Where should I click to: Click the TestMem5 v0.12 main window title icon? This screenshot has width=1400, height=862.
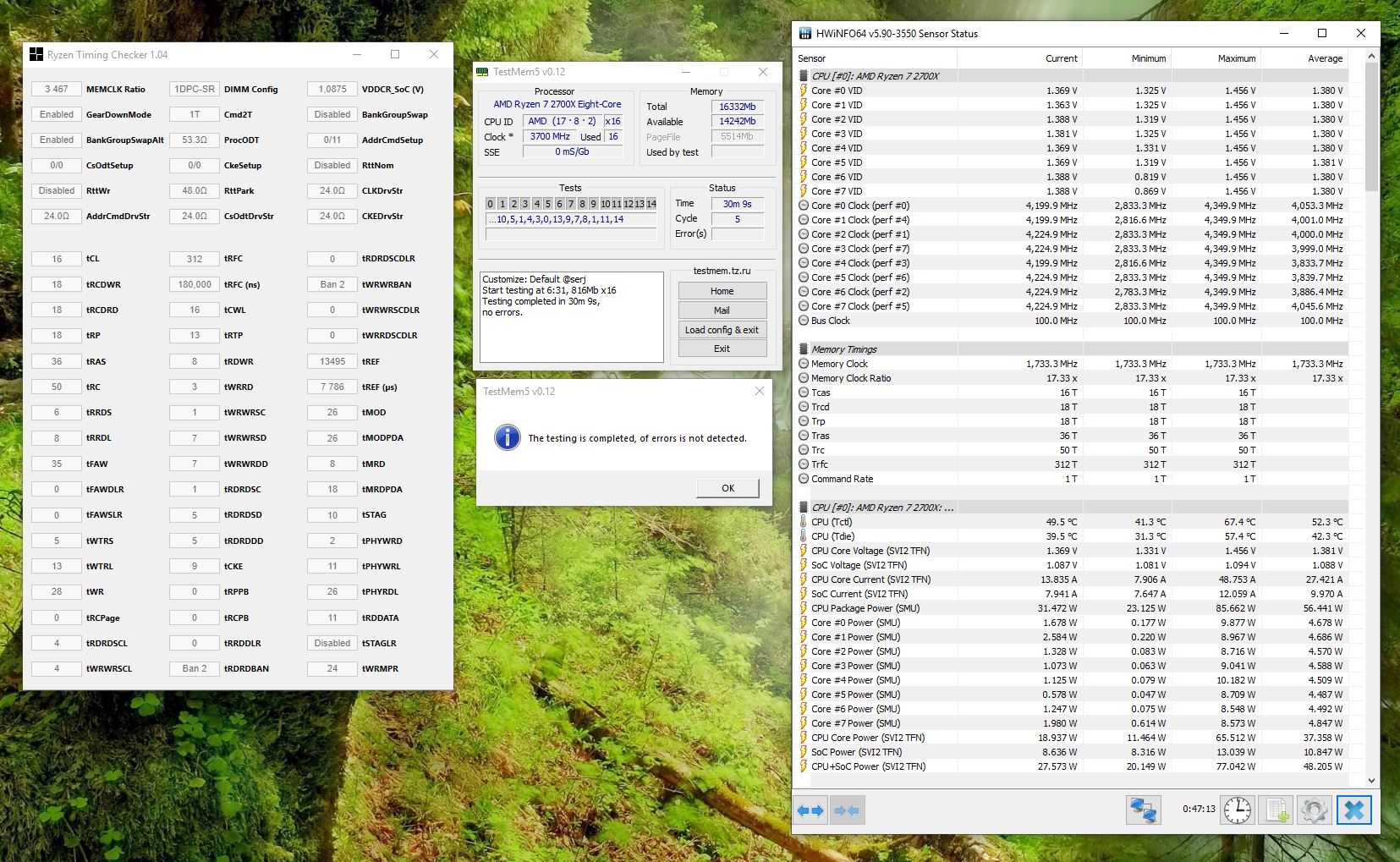482,72
